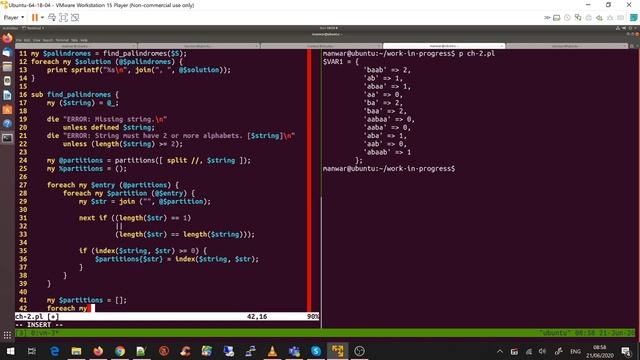Open the Windows notification center icon

(626, 351)
